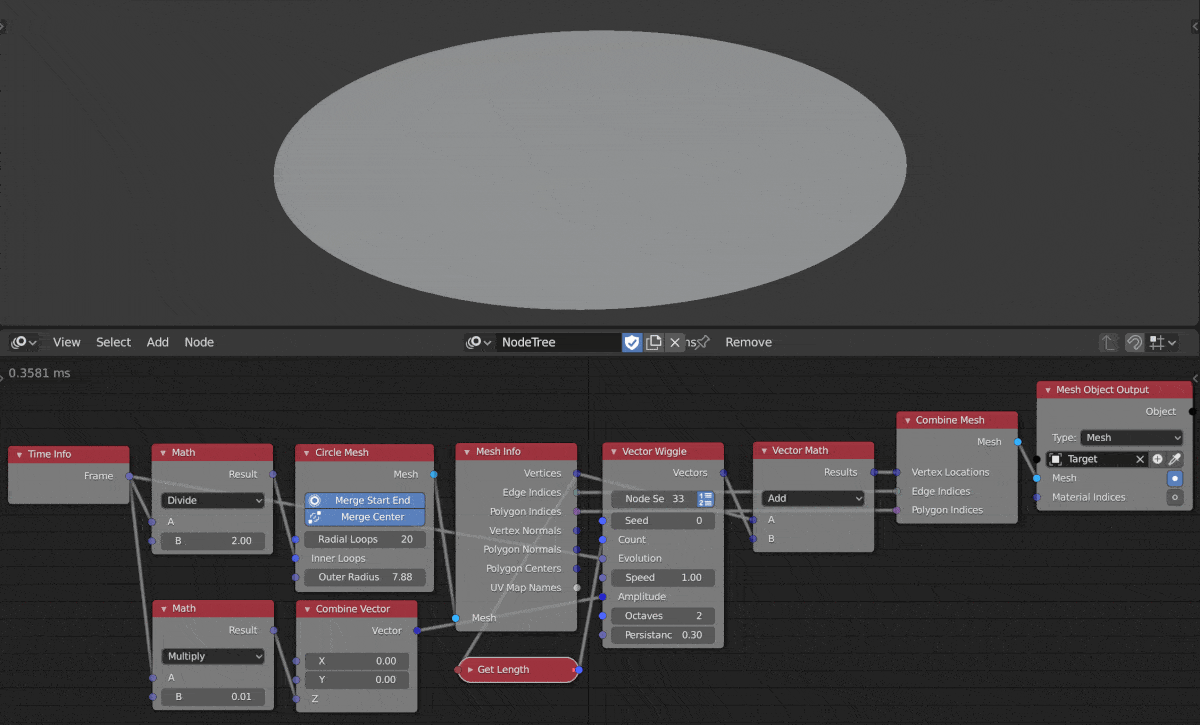
Task: Open the View menu
Action: [67, 342]
